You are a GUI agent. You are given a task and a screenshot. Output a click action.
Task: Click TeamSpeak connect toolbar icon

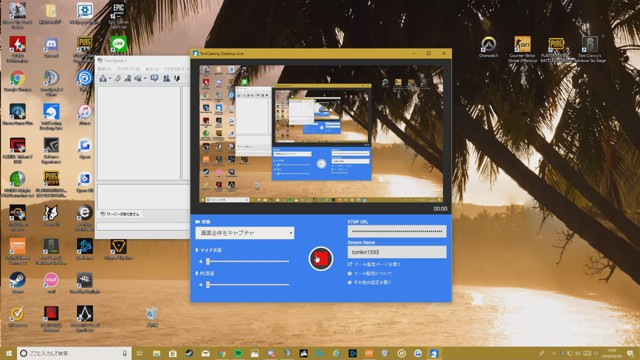pos(103,78)
